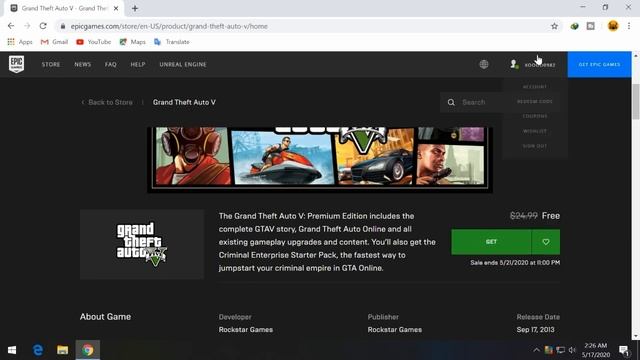
Task: Select Sign Out in user dropdown
Action: tap(535, 146)
